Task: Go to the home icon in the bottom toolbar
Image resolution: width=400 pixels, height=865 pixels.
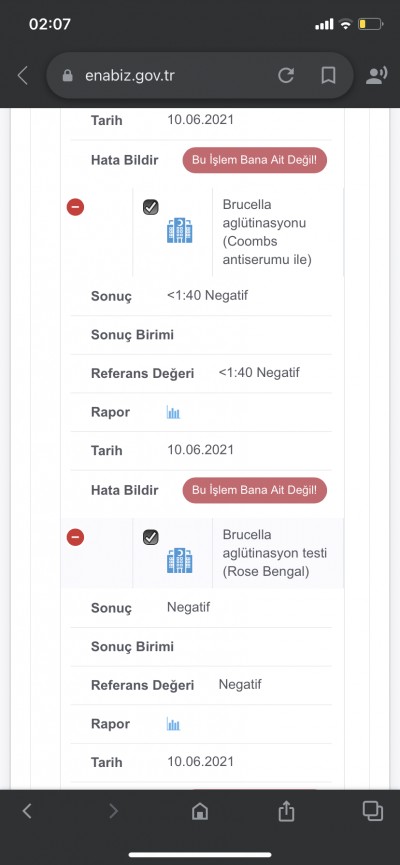Action: 200,811
